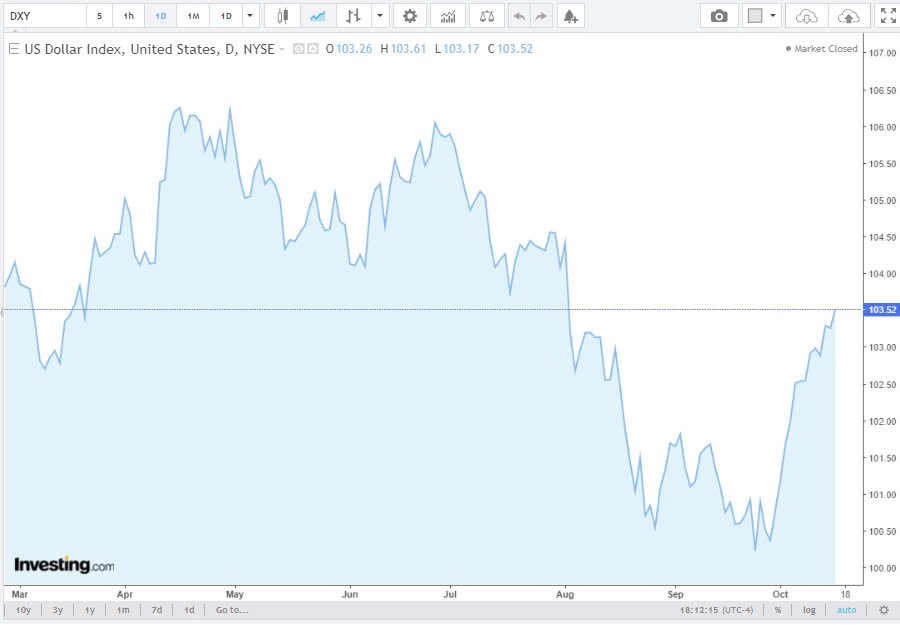This screenshot has height=625, width=900.
Task: Open the interval dropdown arrow
Action: [249, 15]
